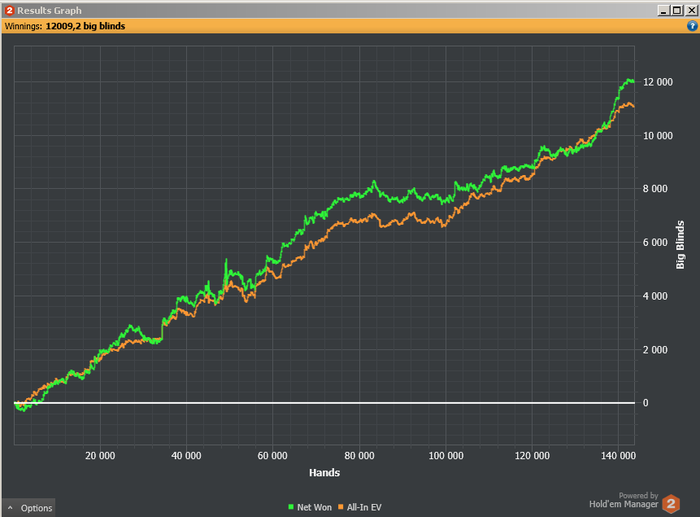Click the Hands axis title
Viewport: 700px width, 517px height.
click(325, 472)
